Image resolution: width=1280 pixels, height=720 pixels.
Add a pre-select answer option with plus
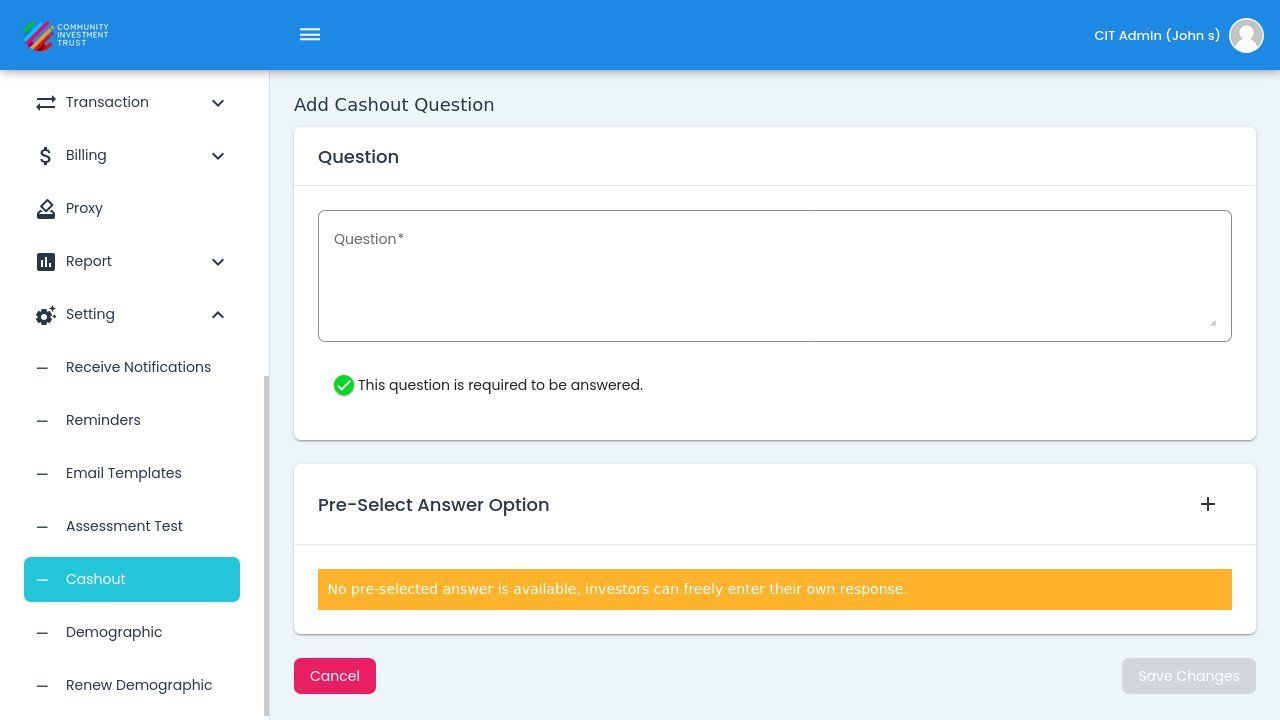1208,504
